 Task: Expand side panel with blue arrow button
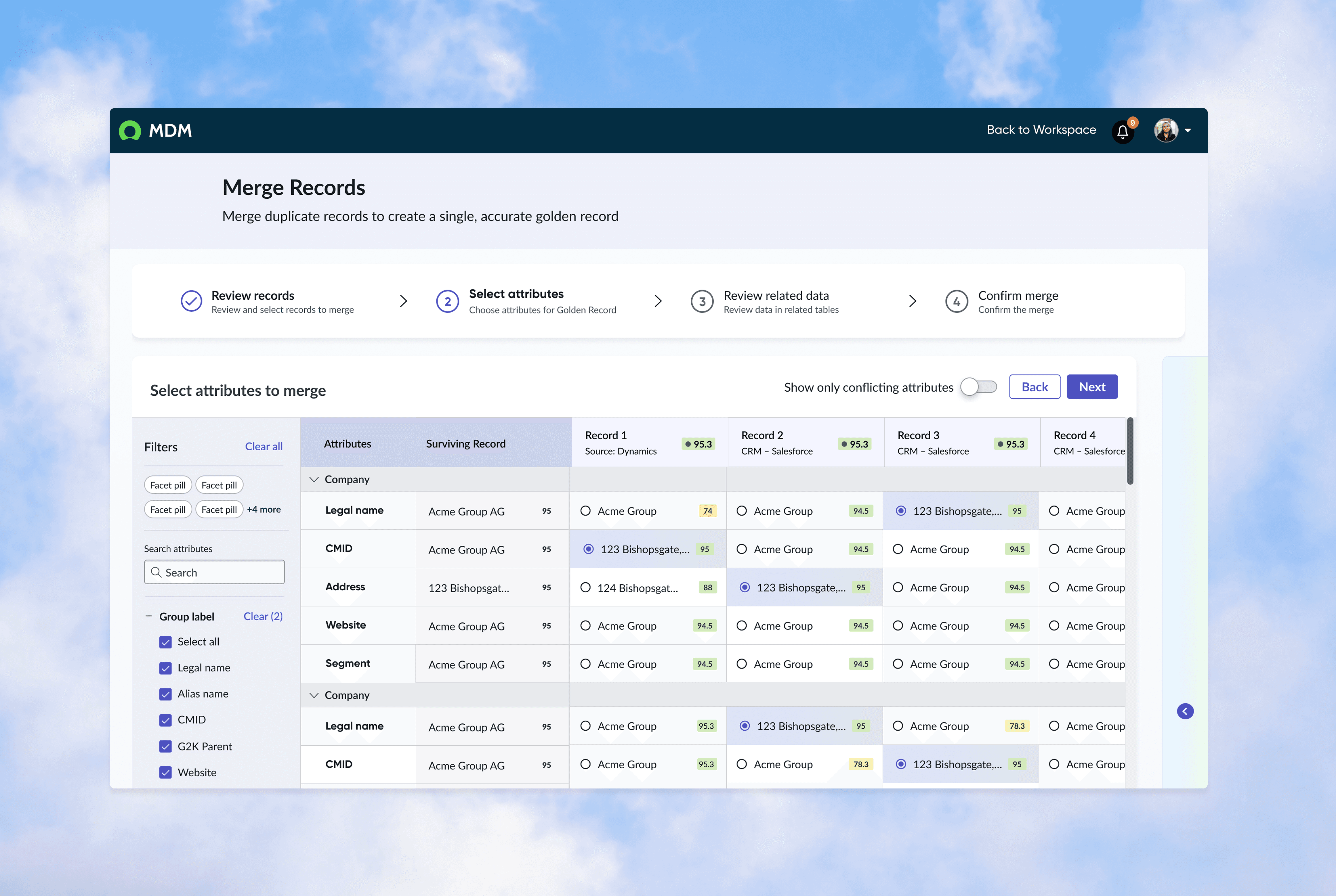(x=1185, y=711)
